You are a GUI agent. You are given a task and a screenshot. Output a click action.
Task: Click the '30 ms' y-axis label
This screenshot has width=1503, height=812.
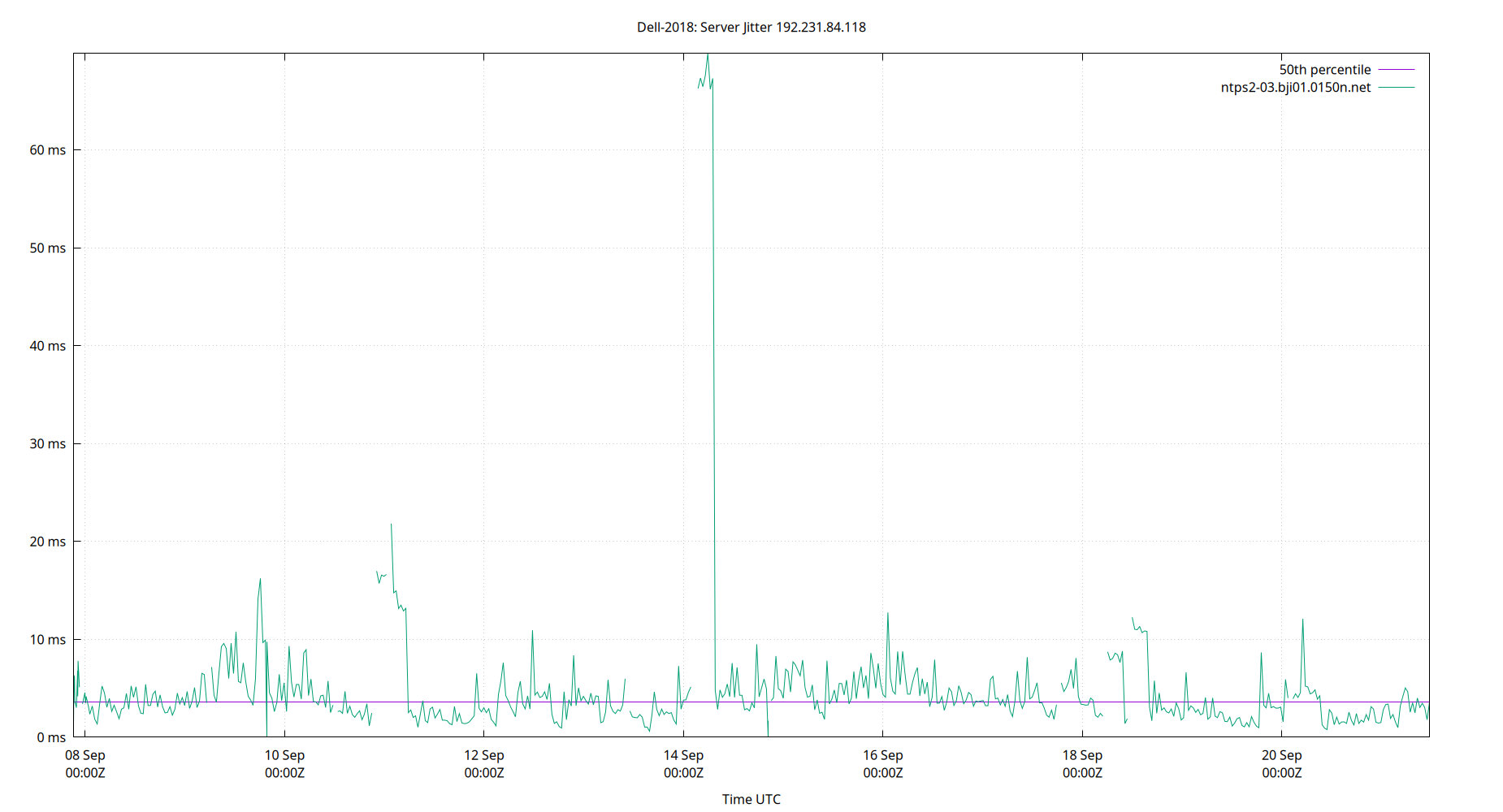click(48, 443)
